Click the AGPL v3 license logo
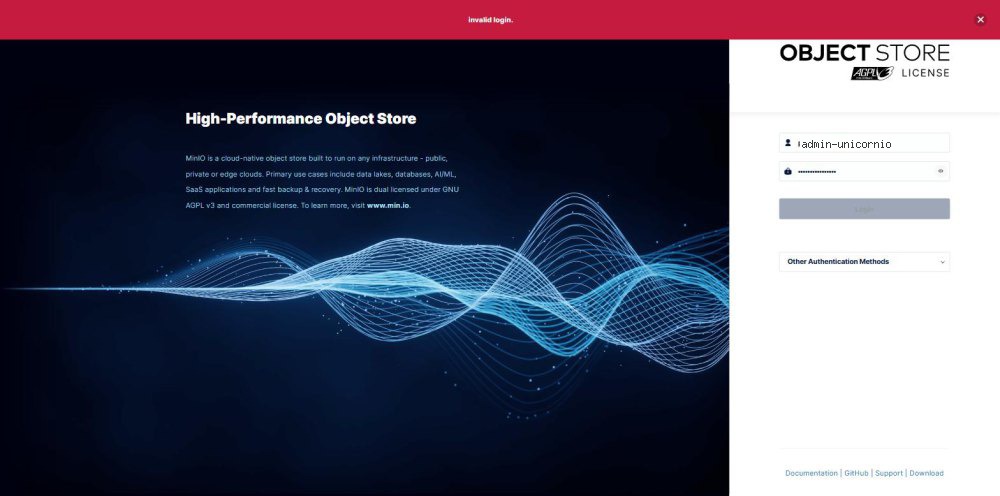Viewport: 1000px width, 496px height. (x=872, y=73)
